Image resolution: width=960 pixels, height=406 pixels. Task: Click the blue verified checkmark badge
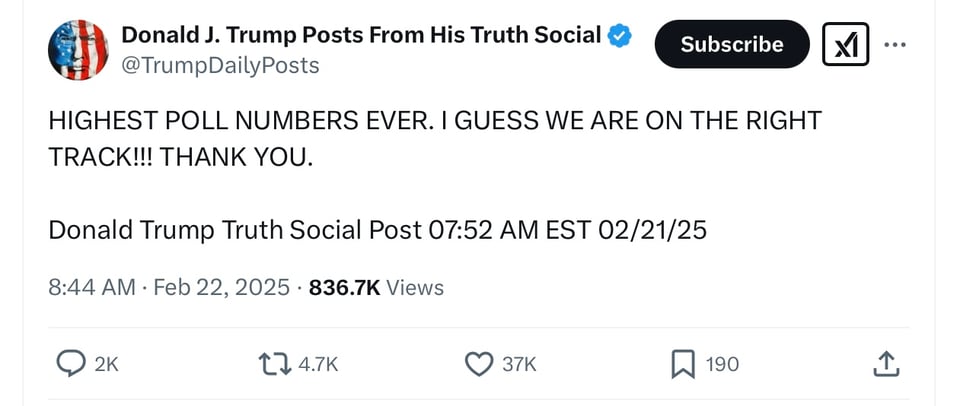pos(621,35)
